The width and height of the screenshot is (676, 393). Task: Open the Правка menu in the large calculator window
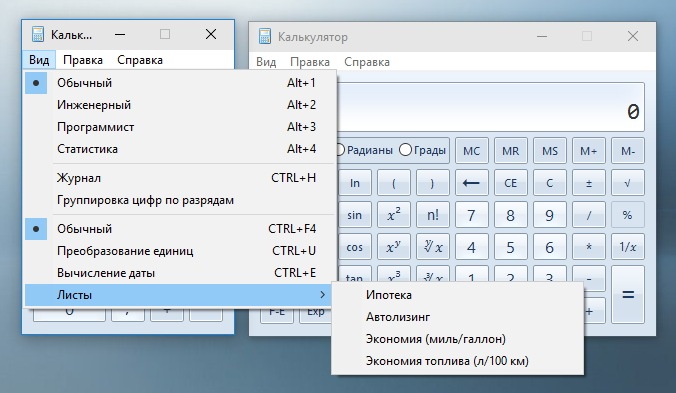[310, 62]
